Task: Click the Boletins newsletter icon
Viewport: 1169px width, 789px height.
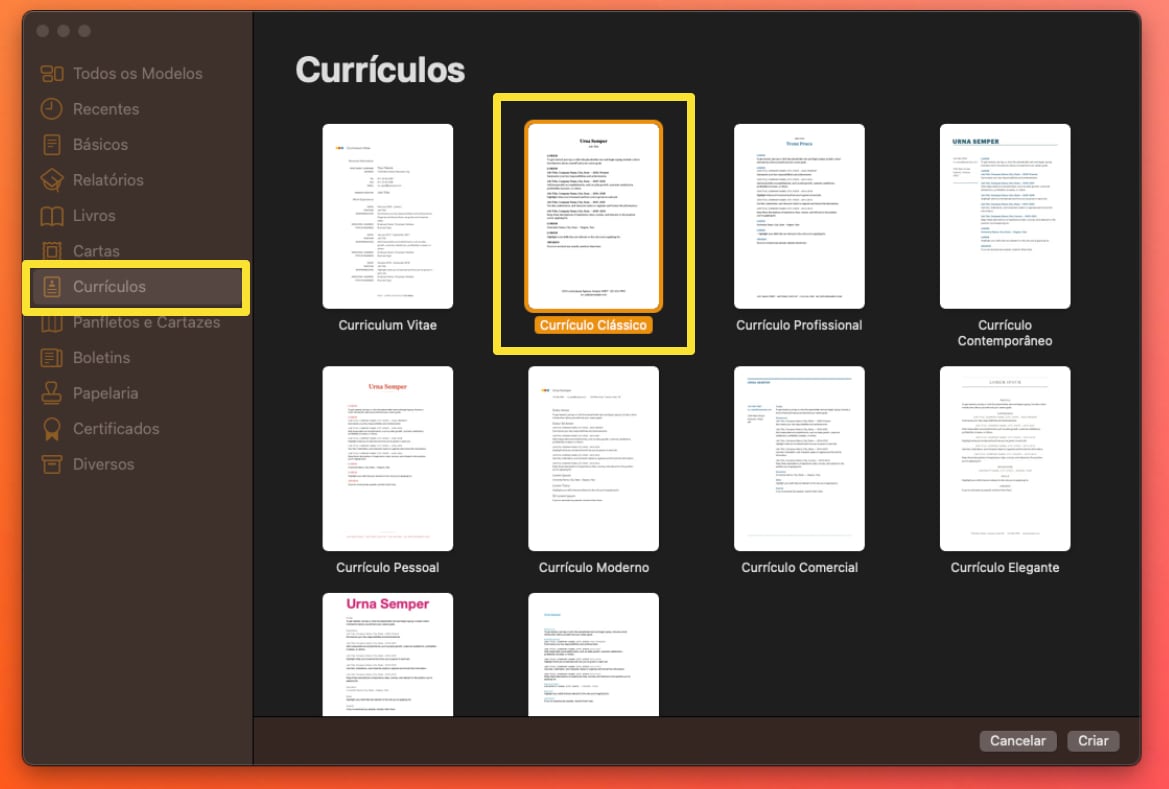Action: pyautogui.click(x=52, y=358)
